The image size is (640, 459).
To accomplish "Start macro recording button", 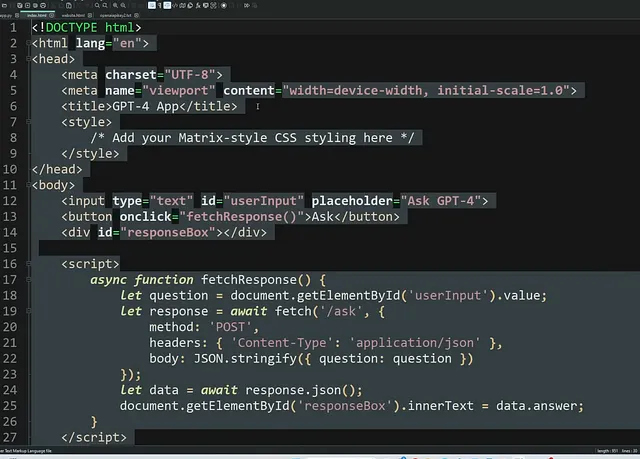I will point(224,5).
